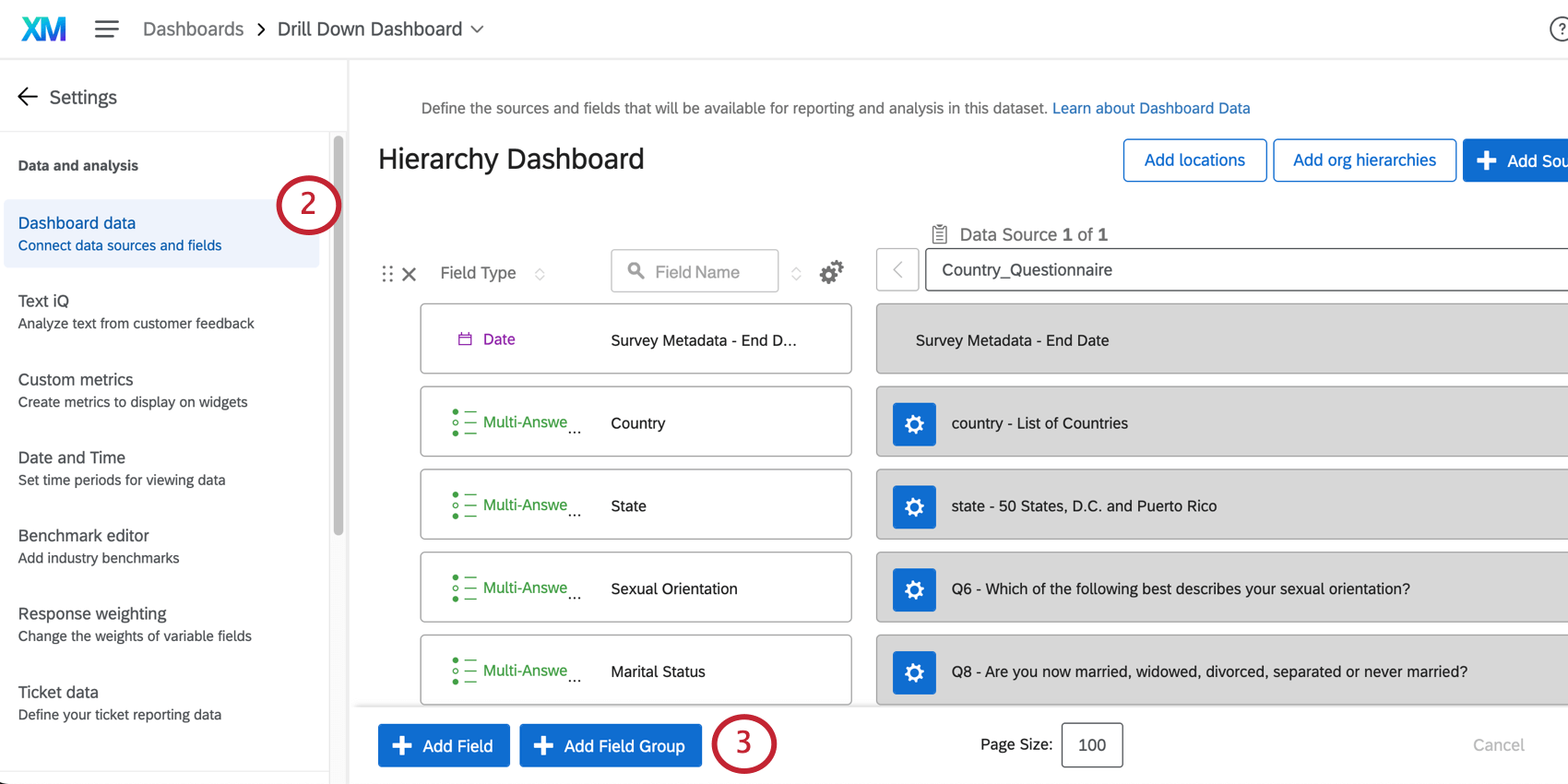
Task: Open the Q8 marital status mapping gear
Action: pyautogui.click(x=914, y=672)
